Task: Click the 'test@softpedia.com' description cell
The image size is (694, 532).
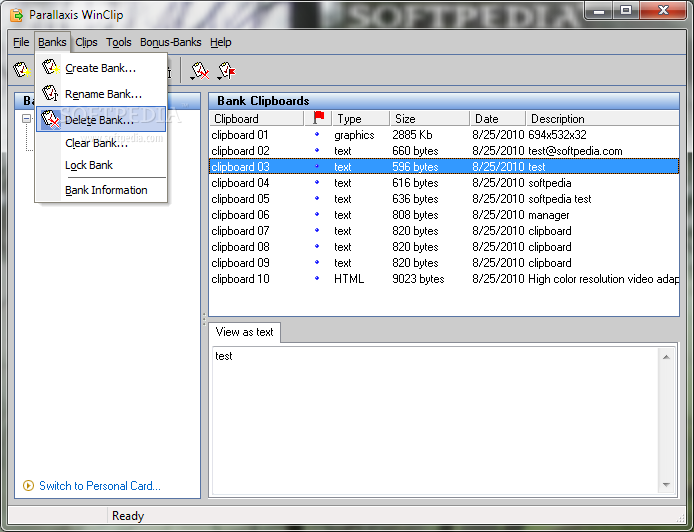Action: pyautogui.click(x=575, y=151)
